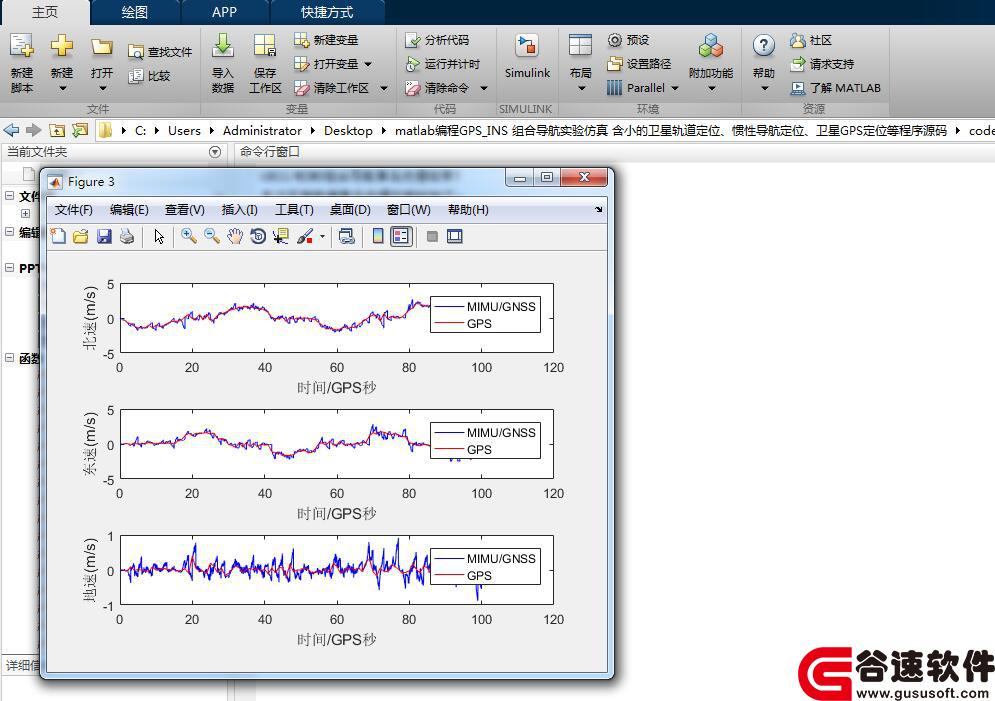Open the New (新建) plus icon menu
Viewport: 995px width, 701px height.
point(62,47)
